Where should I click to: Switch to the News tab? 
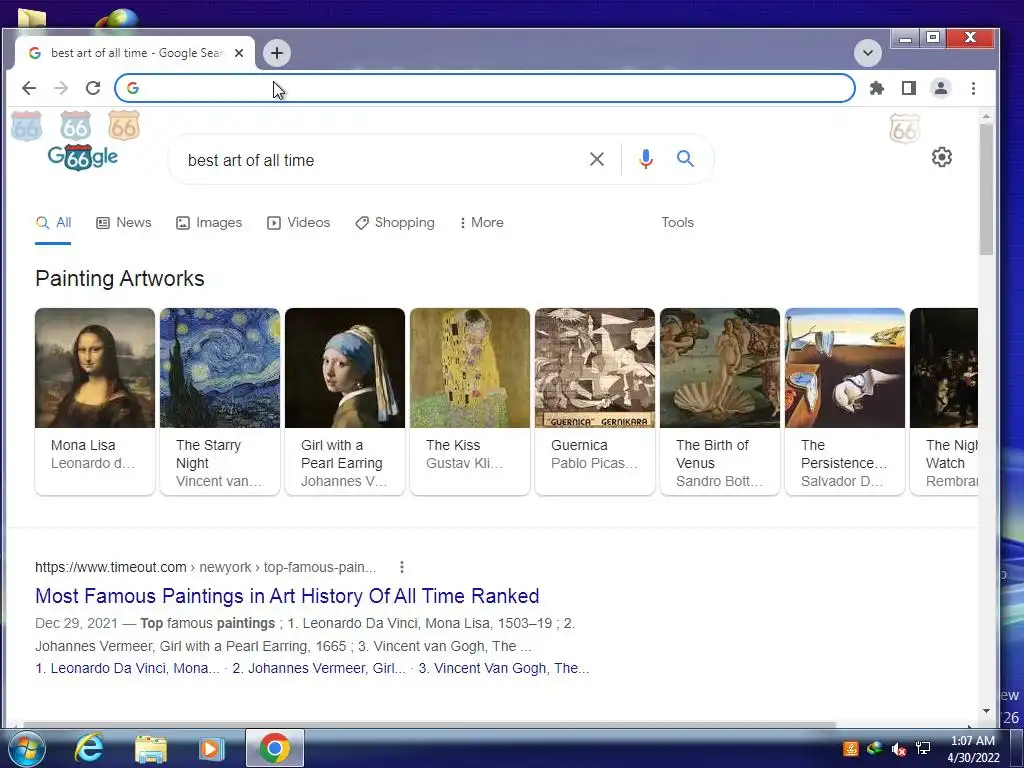click(x=123, y=223)
